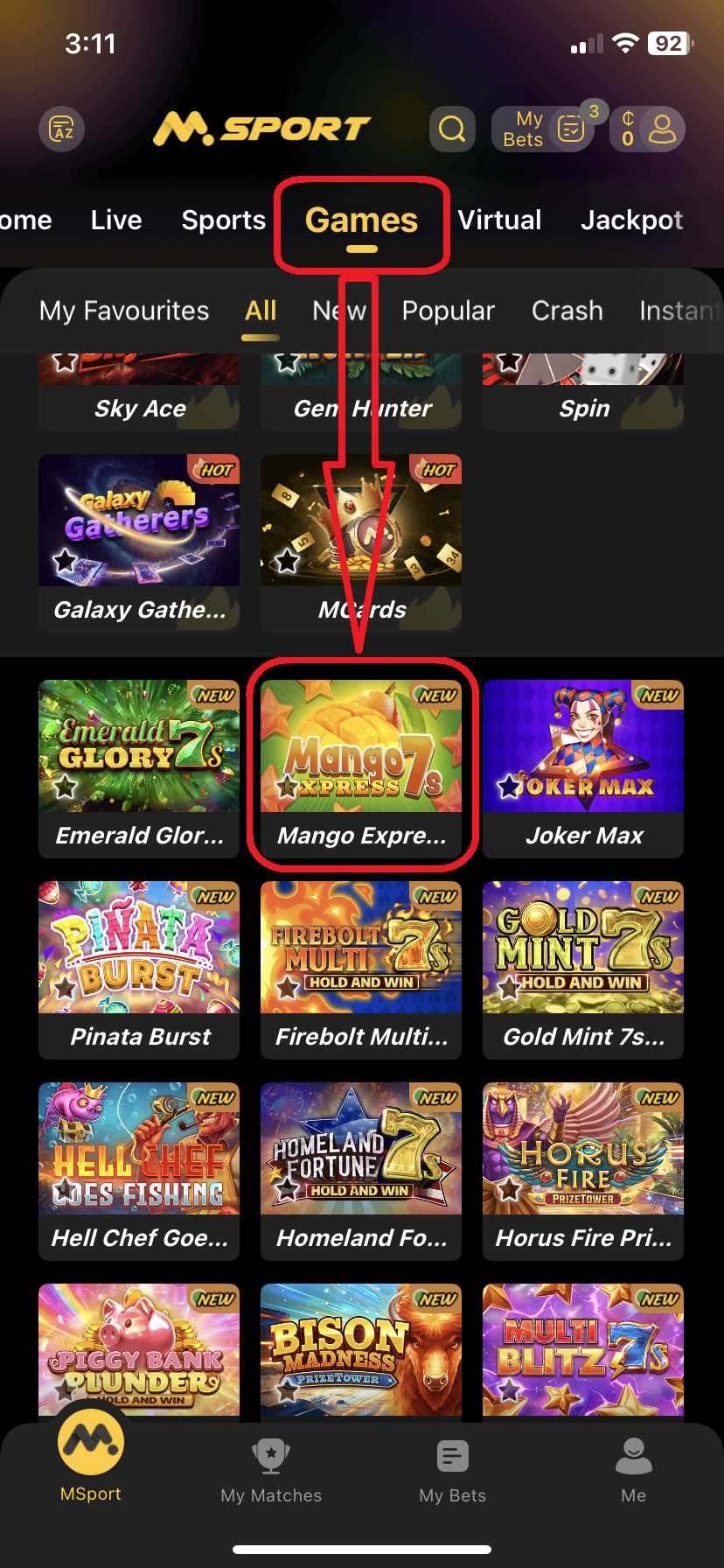This screenshot has width=724, height=1568.
Task: Toggle favourite star on Emerald Glory 7s
Action: [x=65, y=787]
